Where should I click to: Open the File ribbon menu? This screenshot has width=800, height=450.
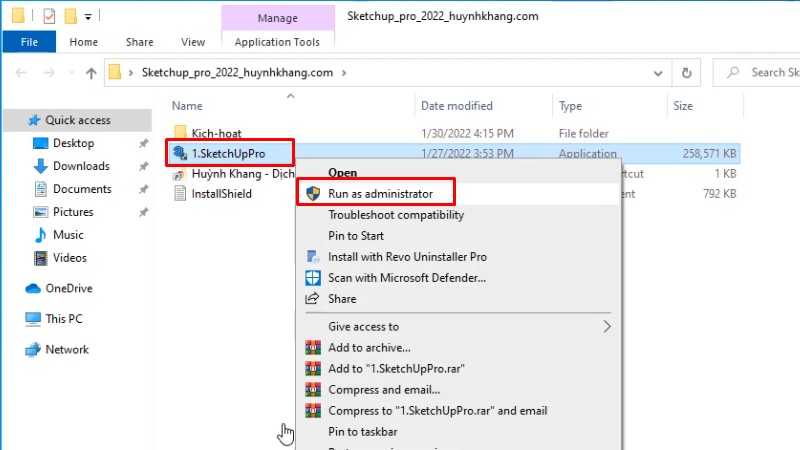click(29, 42)
